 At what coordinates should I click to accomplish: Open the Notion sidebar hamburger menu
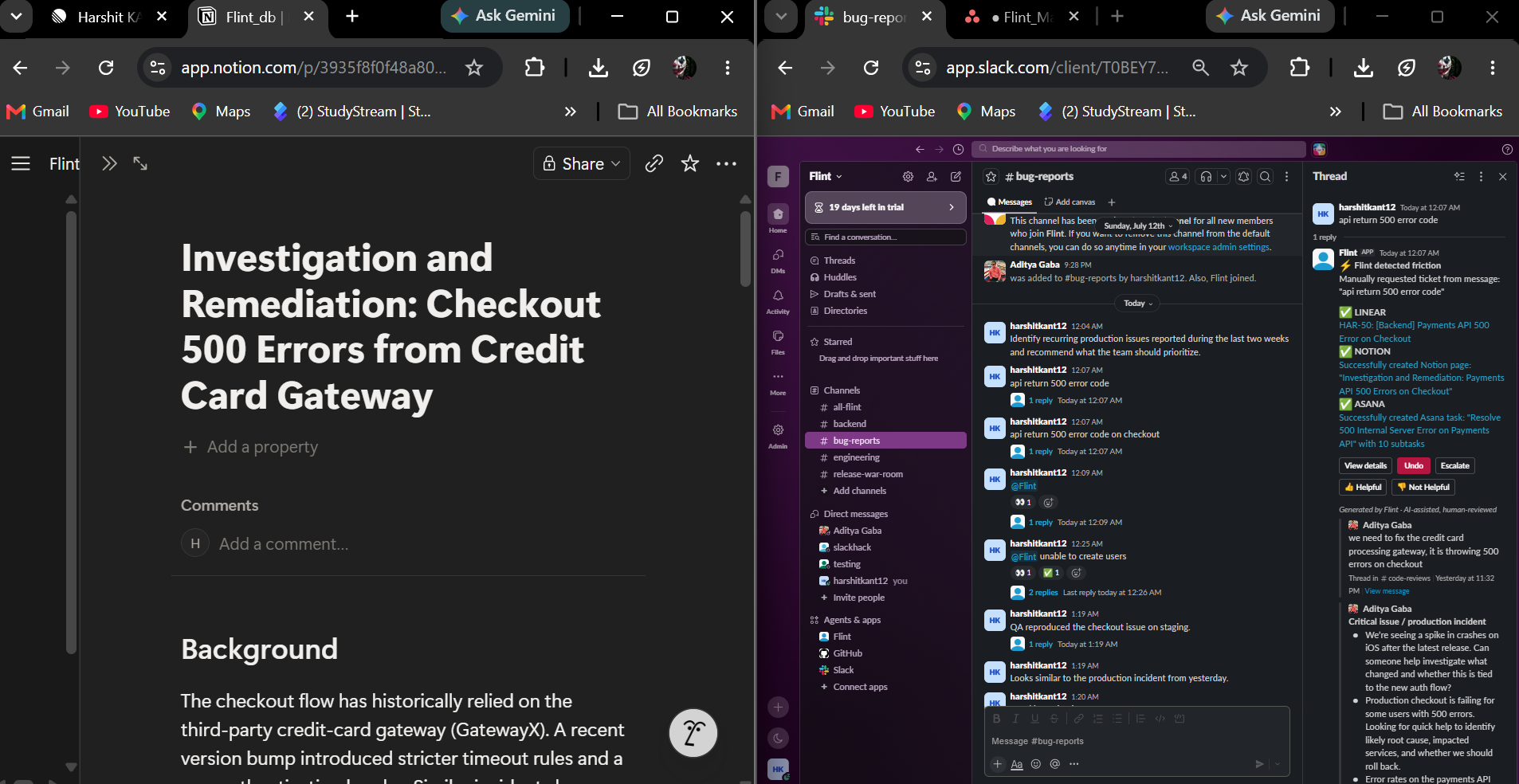click(21, 163)
